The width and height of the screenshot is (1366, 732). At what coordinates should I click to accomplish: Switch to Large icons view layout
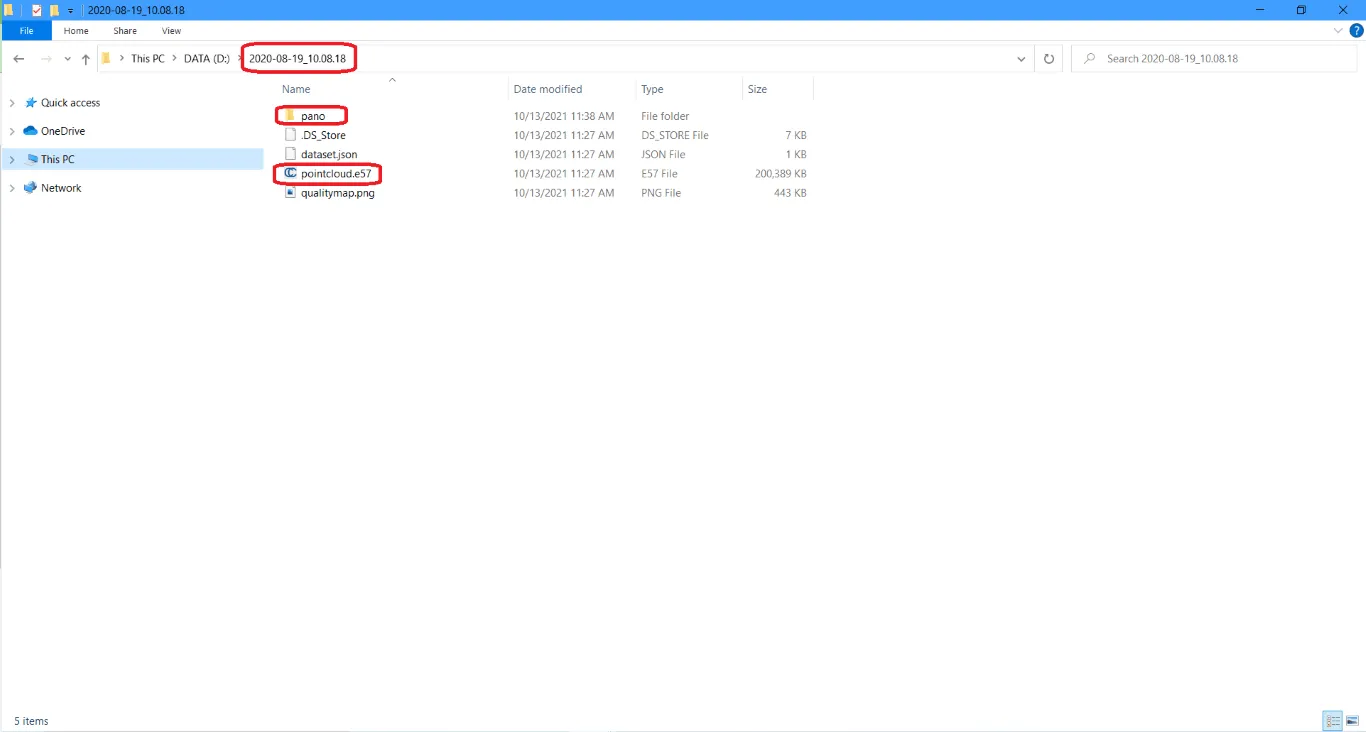coord(1352,721)
